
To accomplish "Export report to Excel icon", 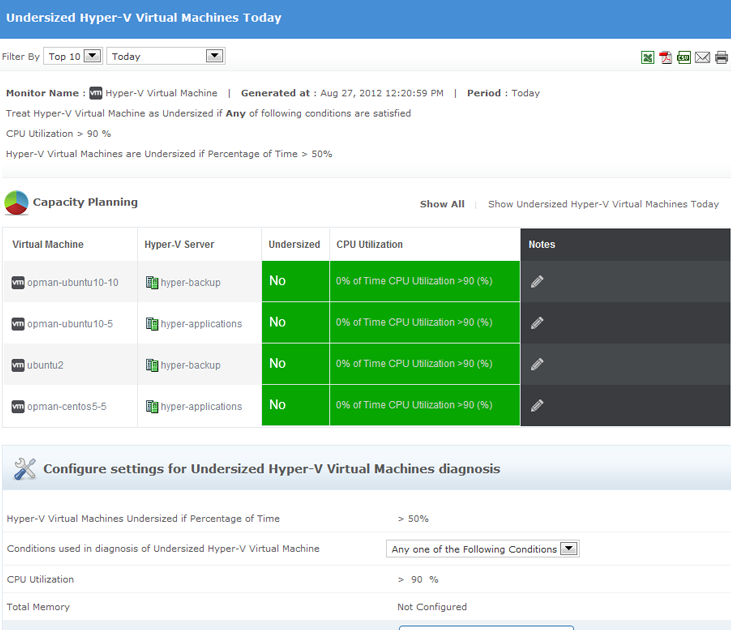I will (648, 57).
